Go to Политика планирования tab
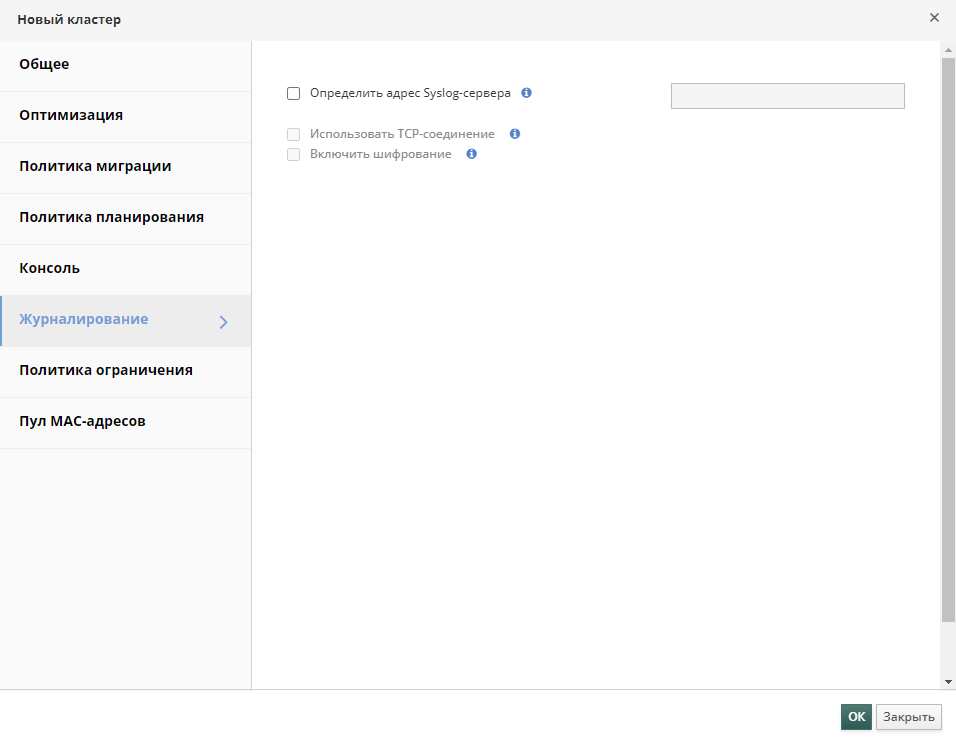The height and width of the screenshot is (745, 956). click(126, 219)
